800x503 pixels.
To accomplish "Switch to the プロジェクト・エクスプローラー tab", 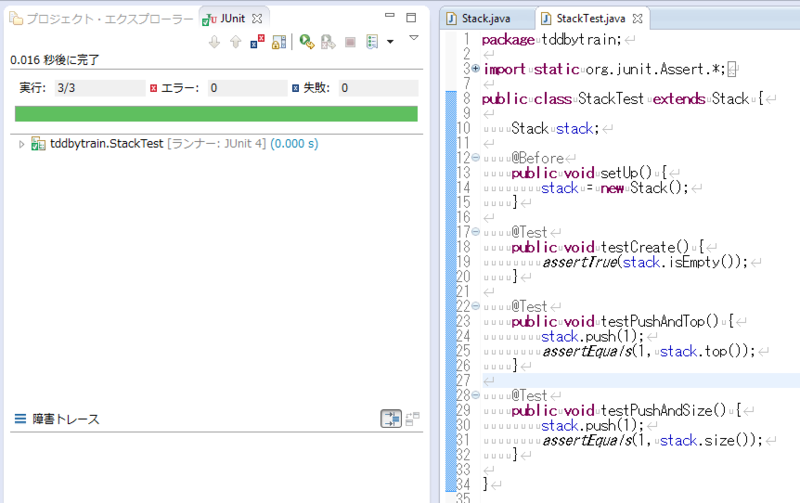I will click(102, 19).
